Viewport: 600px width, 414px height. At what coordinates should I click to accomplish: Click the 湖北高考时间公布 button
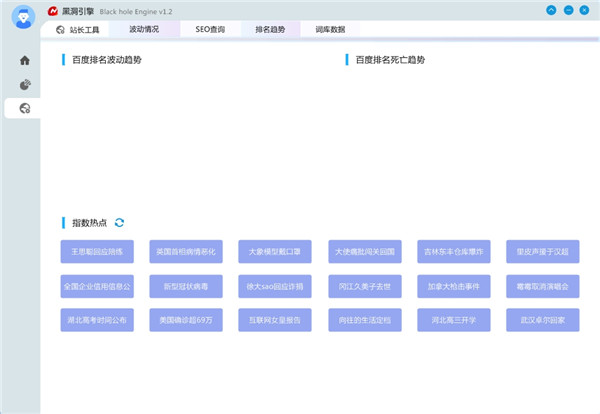point(97,320)
